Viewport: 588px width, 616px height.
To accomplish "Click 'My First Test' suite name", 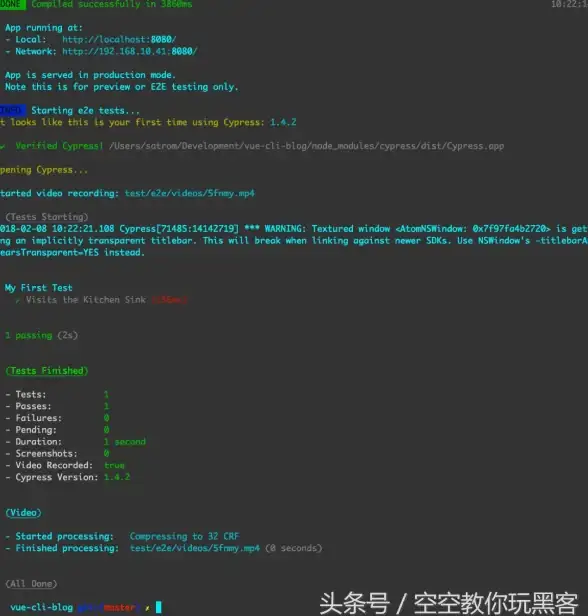I will pos(38,288).
